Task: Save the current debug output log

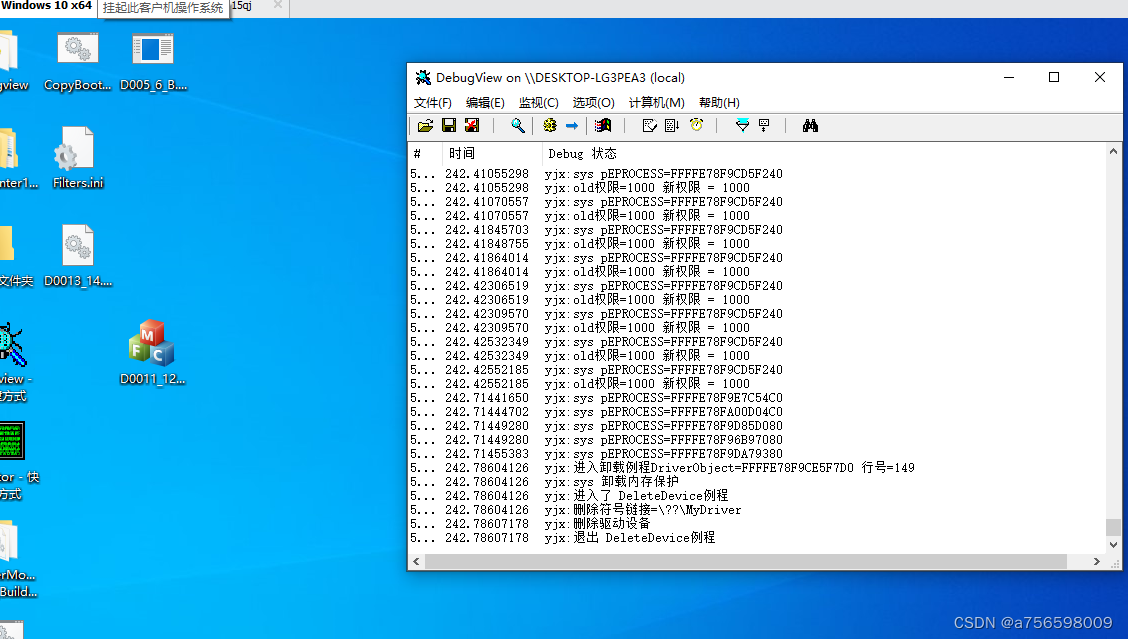Action: 448,125
